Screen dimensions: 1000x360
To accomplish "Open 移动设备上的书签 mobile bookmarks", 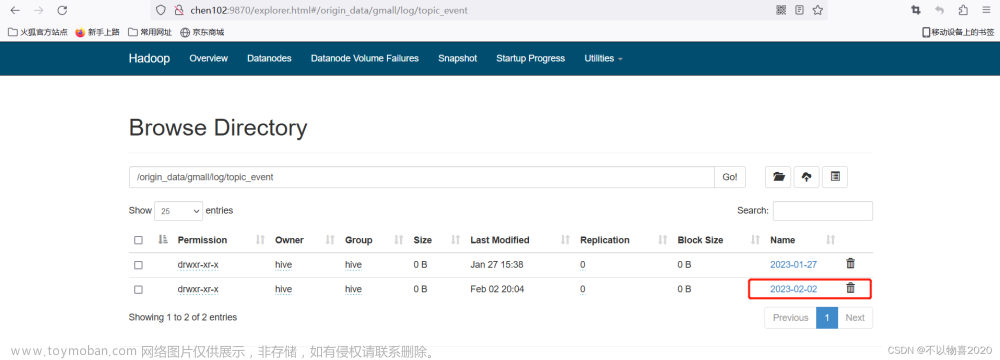I will pos(958,32).
